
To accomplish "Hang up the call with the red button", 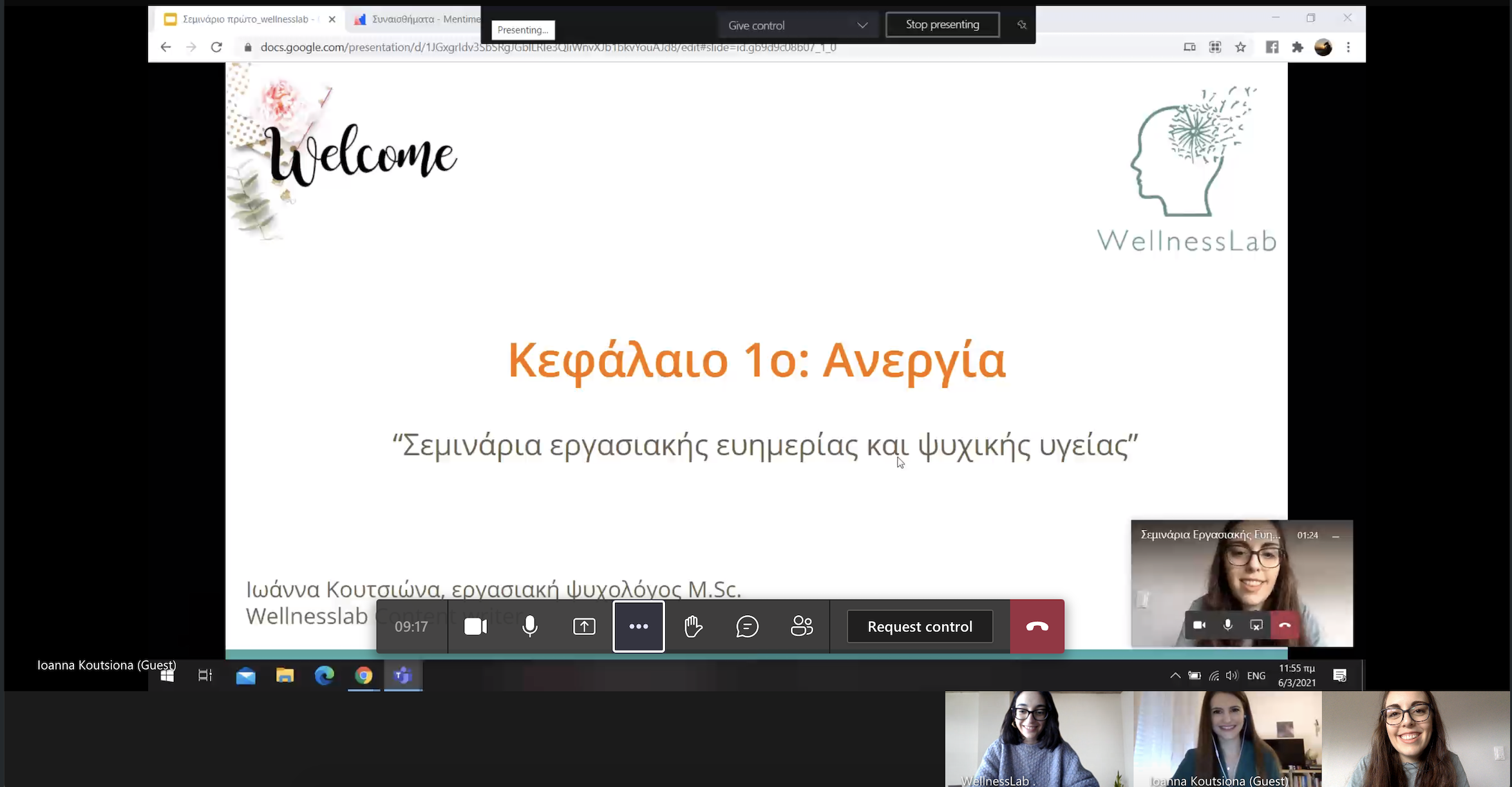I will click(x=1037, y=627).
